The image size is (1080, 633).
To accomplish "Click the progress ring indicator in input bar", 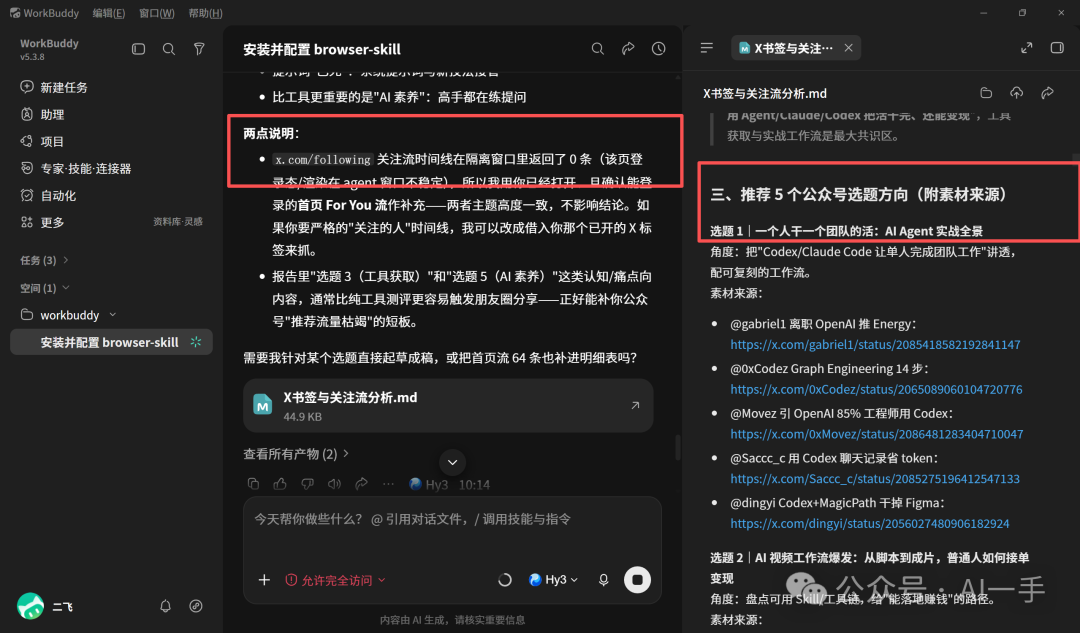I will coord(505,580).
